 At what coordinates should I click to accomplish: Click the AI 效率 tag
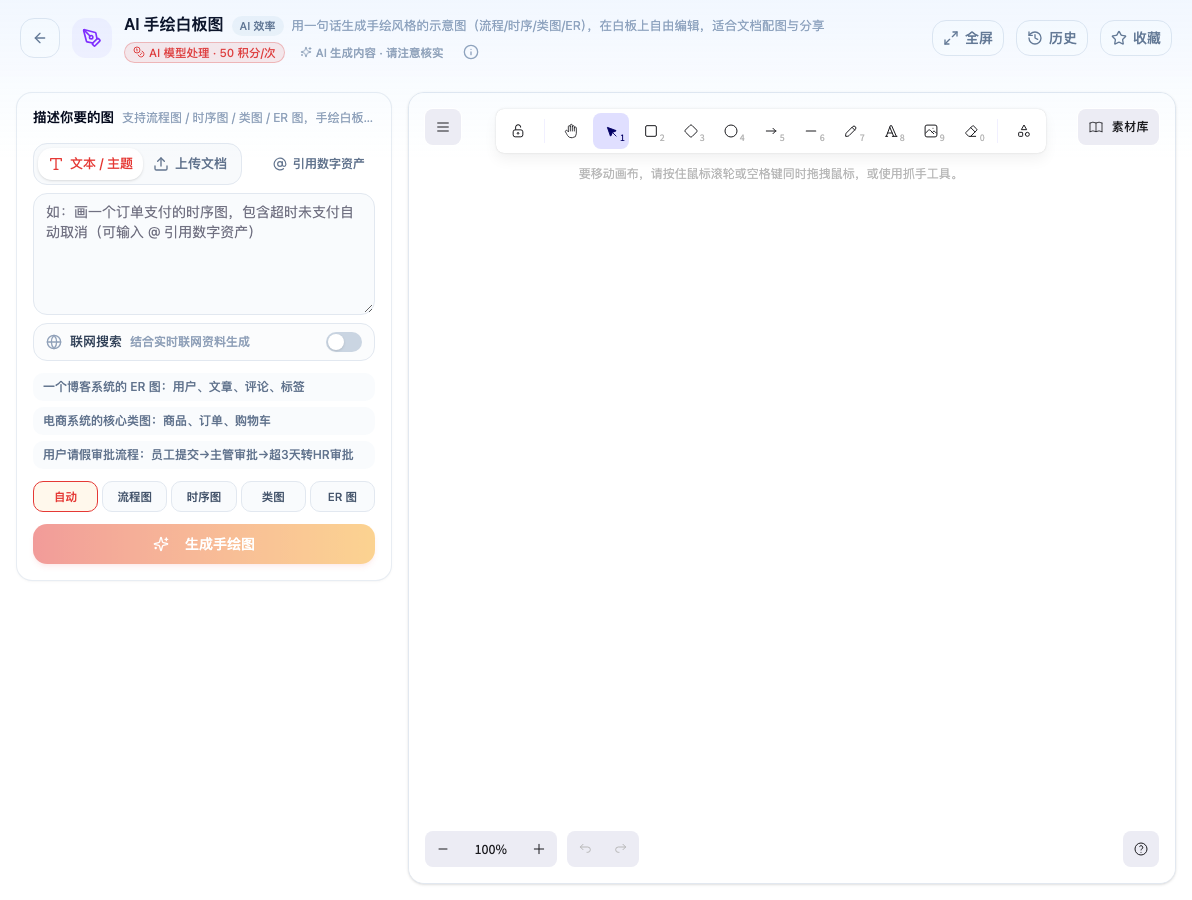tap(258, 26)
